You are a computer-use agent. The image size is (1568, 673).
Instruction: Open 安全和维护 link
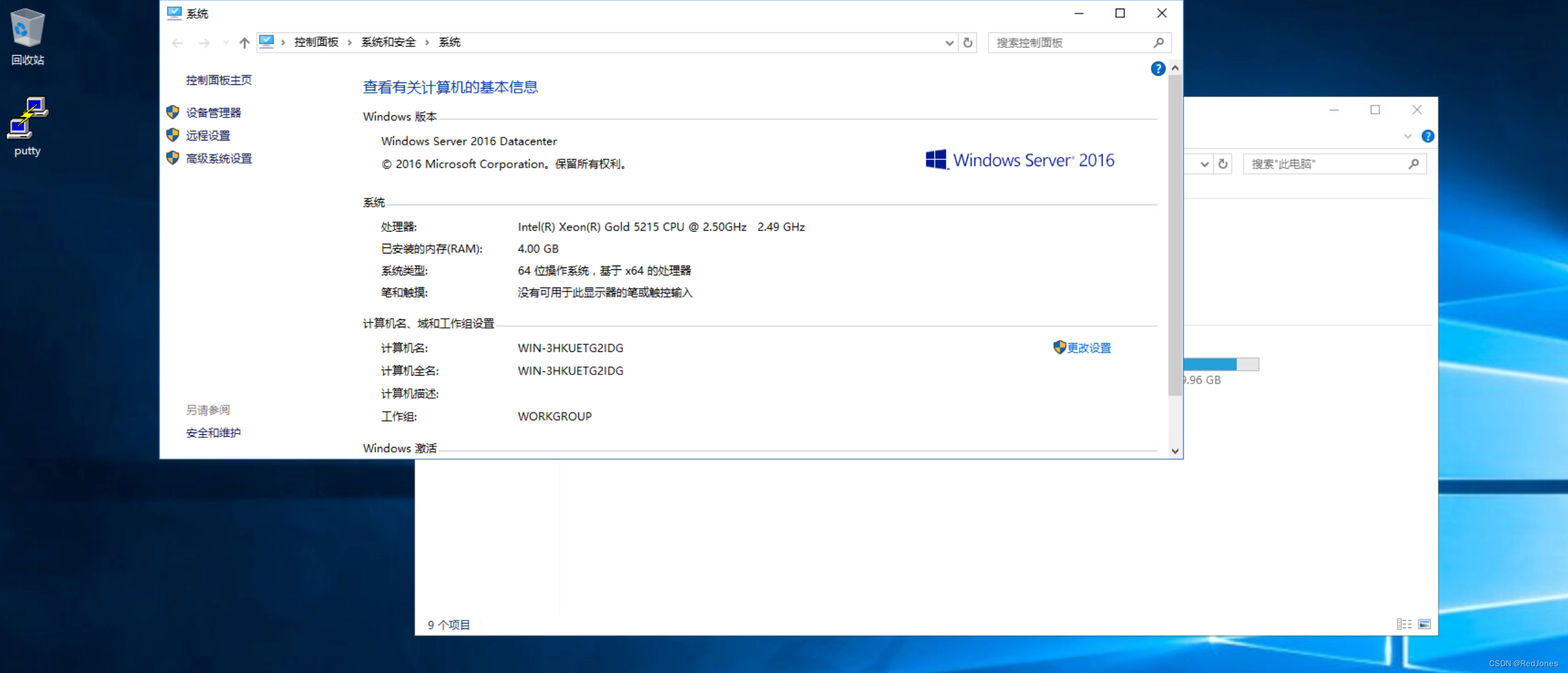coord(213,433)
